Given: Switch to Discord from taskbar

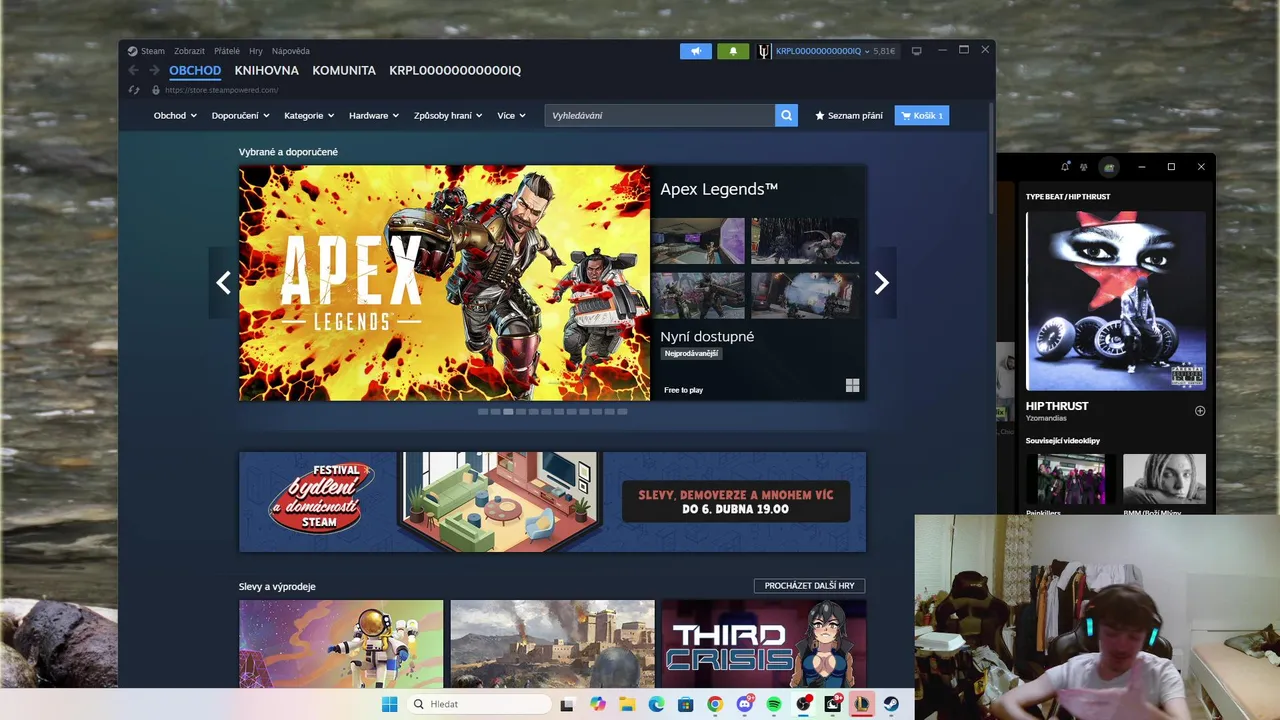Looking at the screenshot, I should [744, 704].
